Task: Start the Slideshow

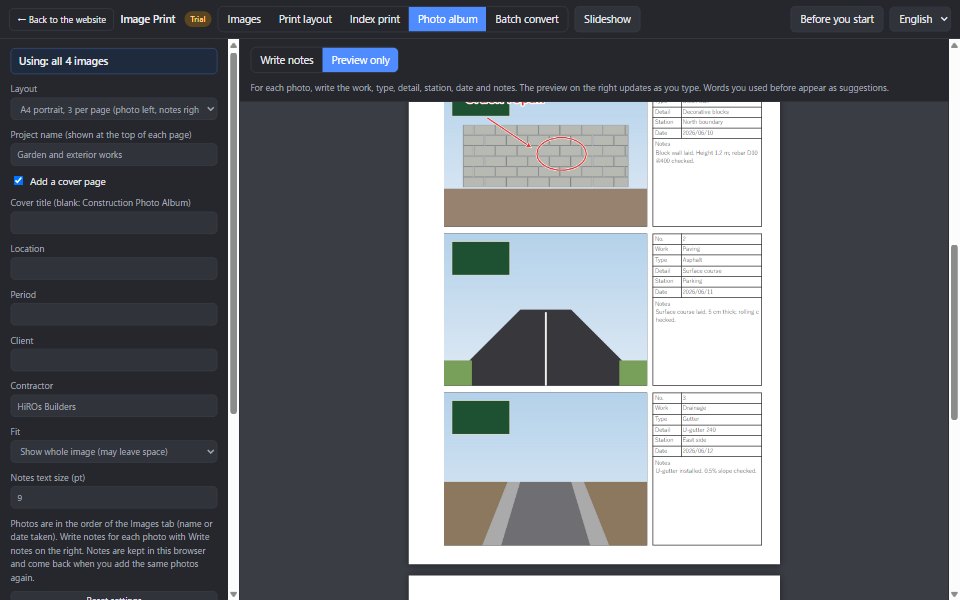Action: [x=607, y=19]
